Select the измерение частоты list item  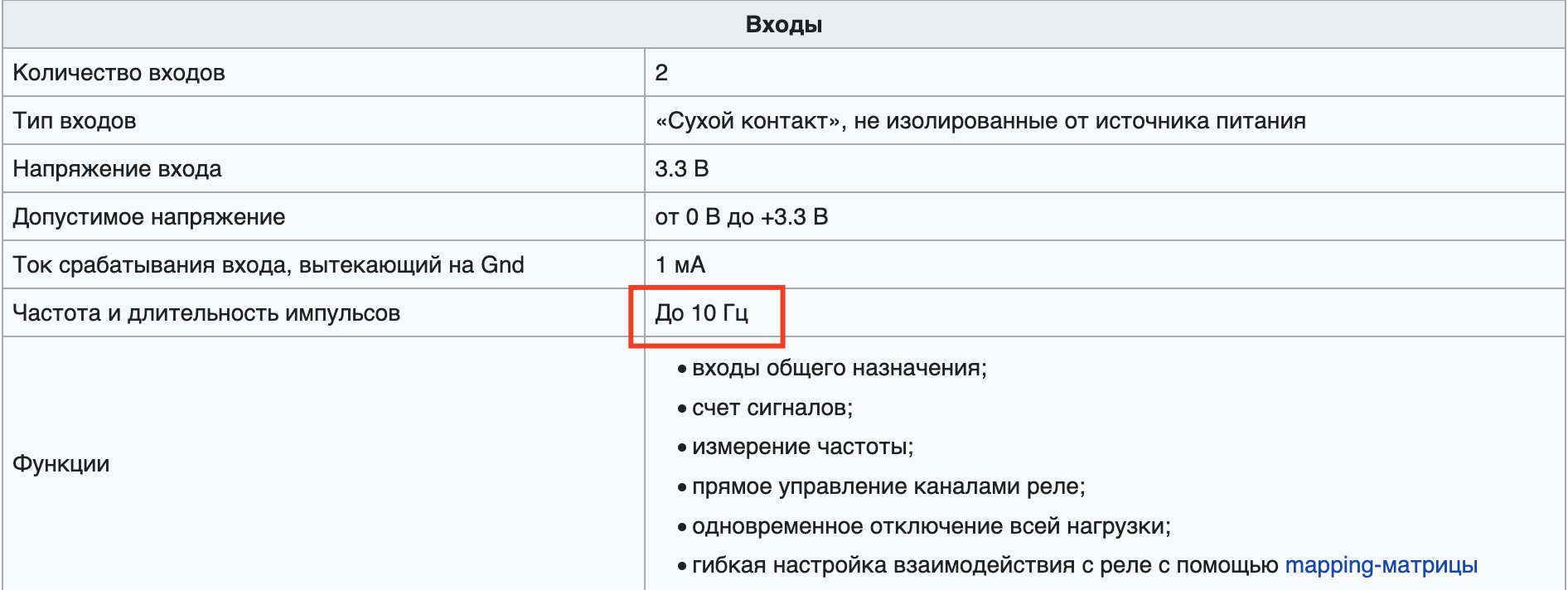pos(802,447)
